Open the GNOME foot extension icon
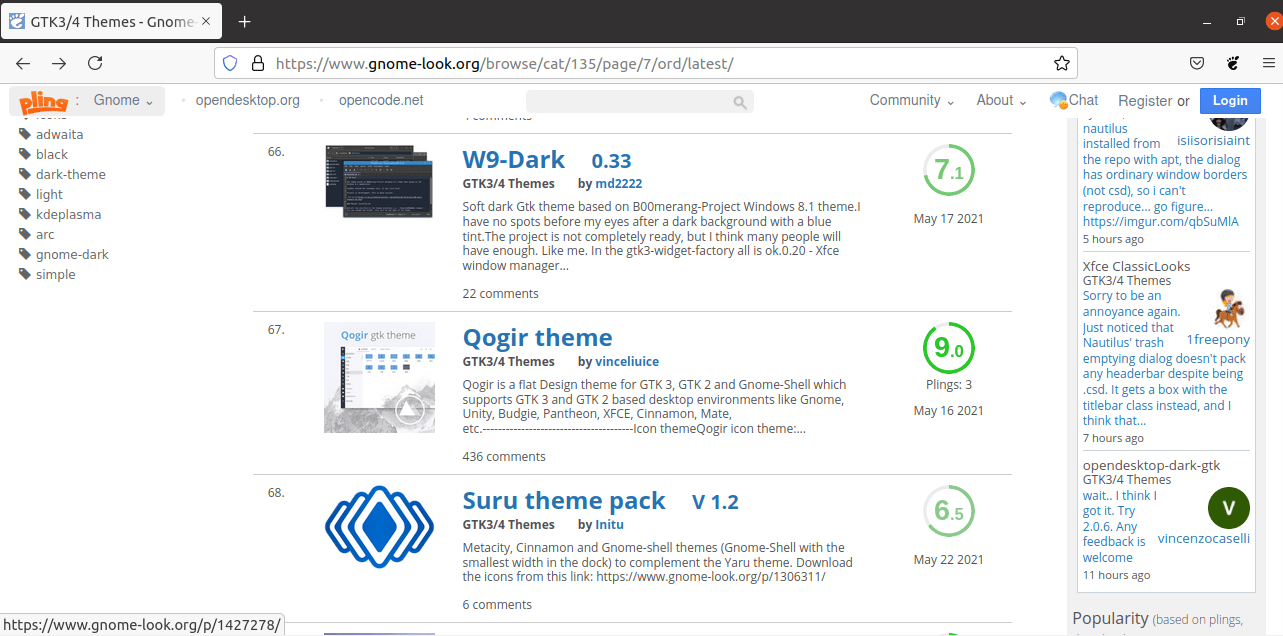The height and width of the screenshot is (636, 1283). point(1233,63)
